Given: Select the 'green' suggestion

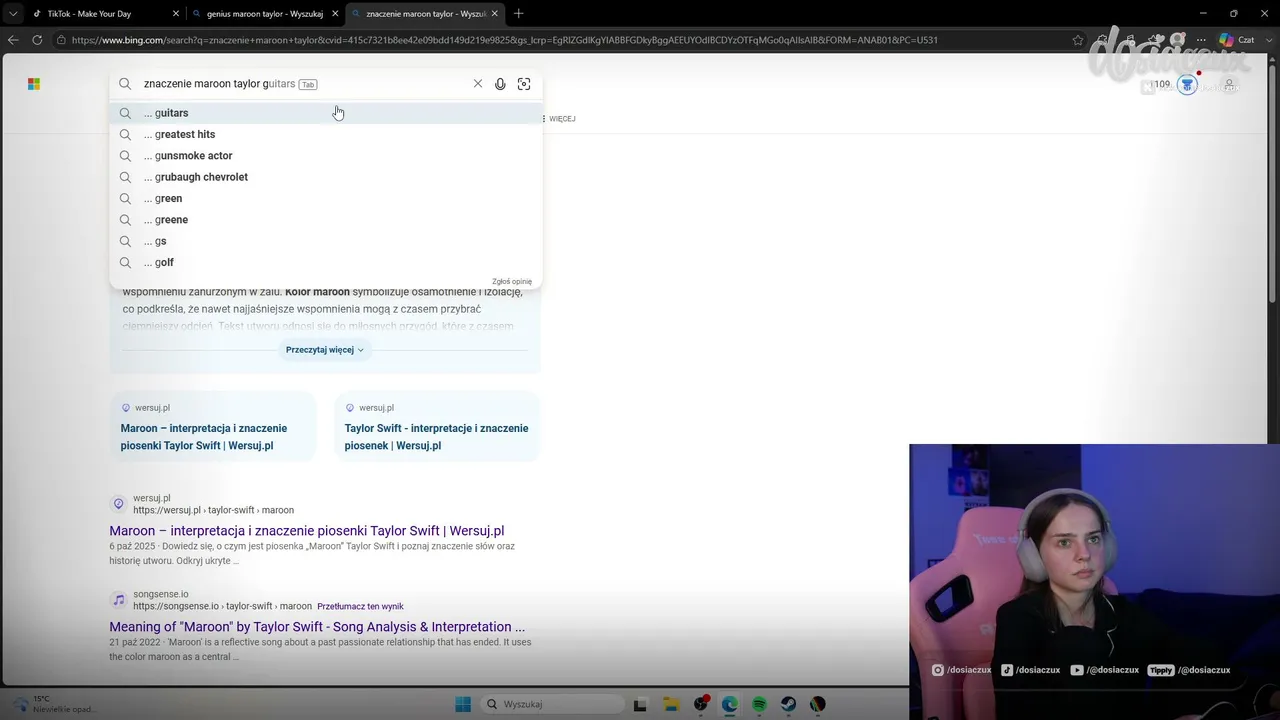Looking at the screenshot, I should (x=326, y=198).
